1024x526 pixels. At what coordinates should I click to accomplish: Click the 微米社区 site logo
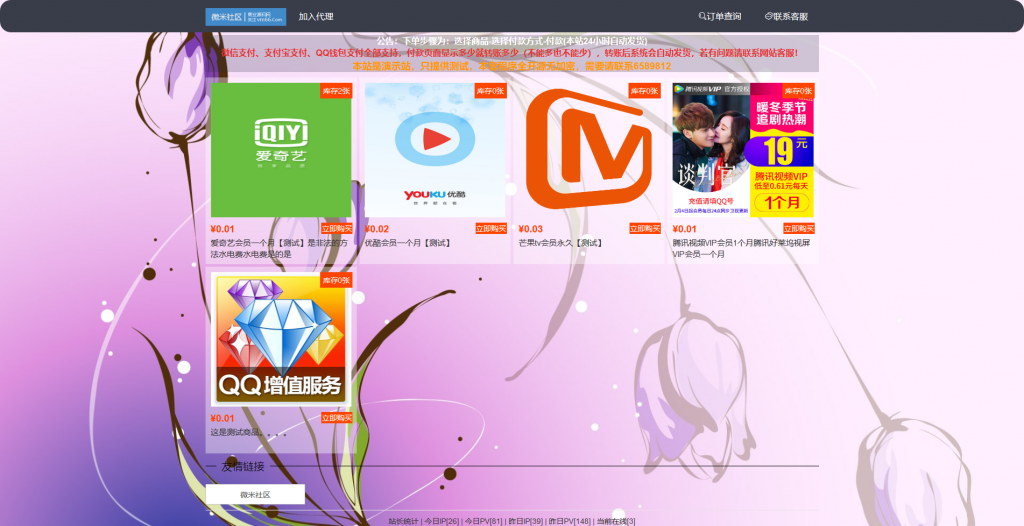coord(246,16)
